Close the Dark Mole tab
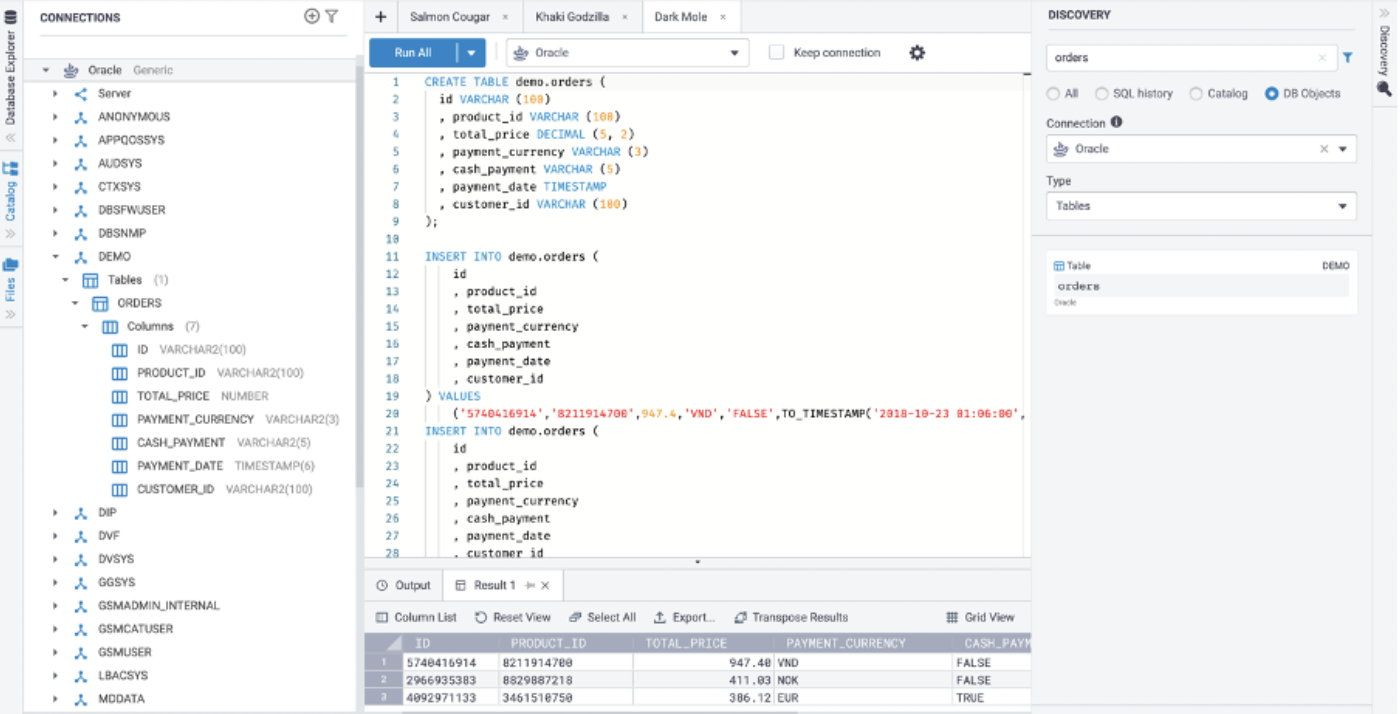1400x714 pixels. click(x=723, y=17)
